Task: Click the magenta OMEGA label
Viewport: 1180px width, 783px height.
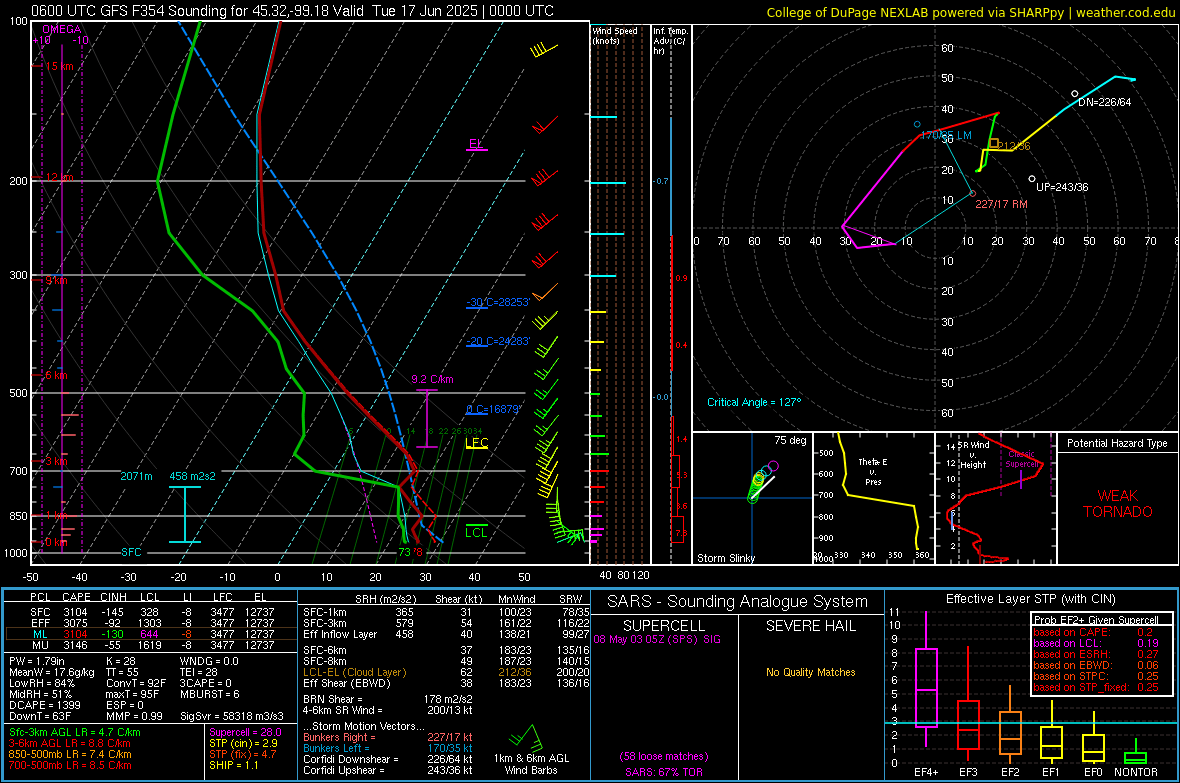Action: tap(62, 29)
